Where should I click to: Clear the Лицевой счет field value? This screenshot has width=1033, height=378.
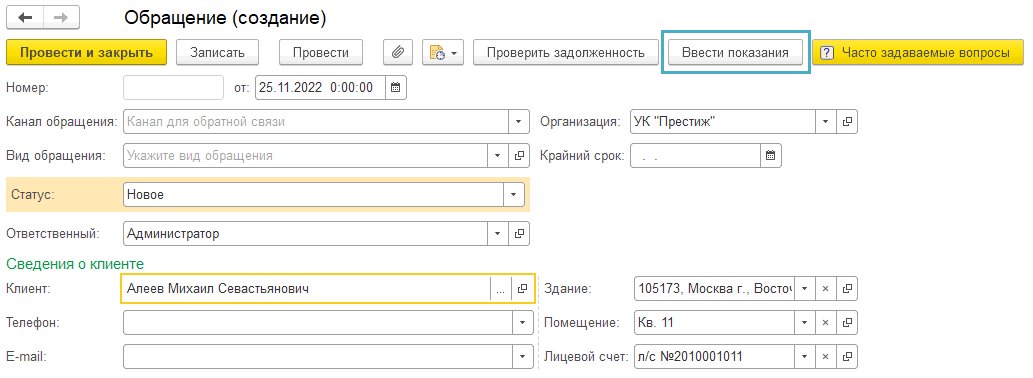[825, 357]
